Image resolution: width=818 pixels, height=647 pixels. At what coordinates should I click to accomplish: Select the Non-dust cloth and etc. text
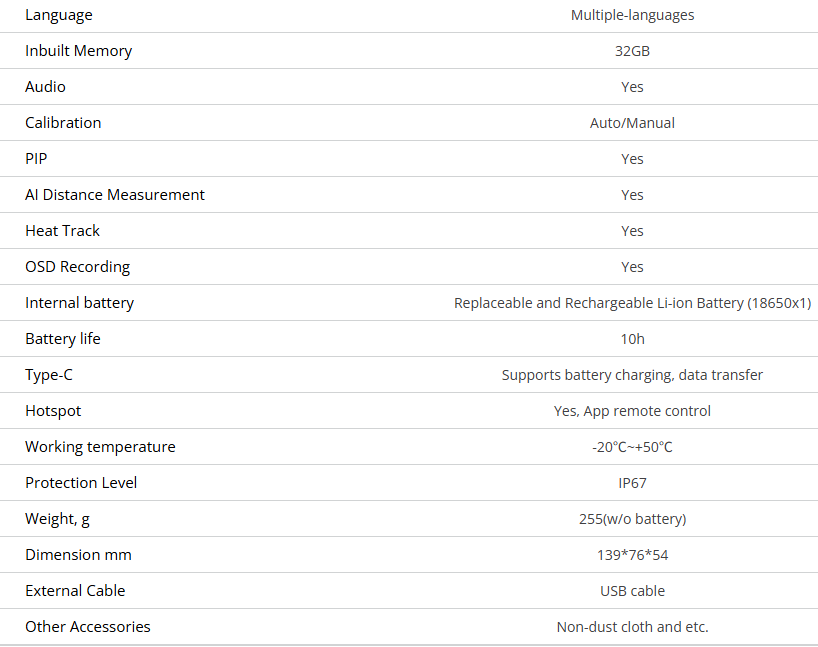632,627
